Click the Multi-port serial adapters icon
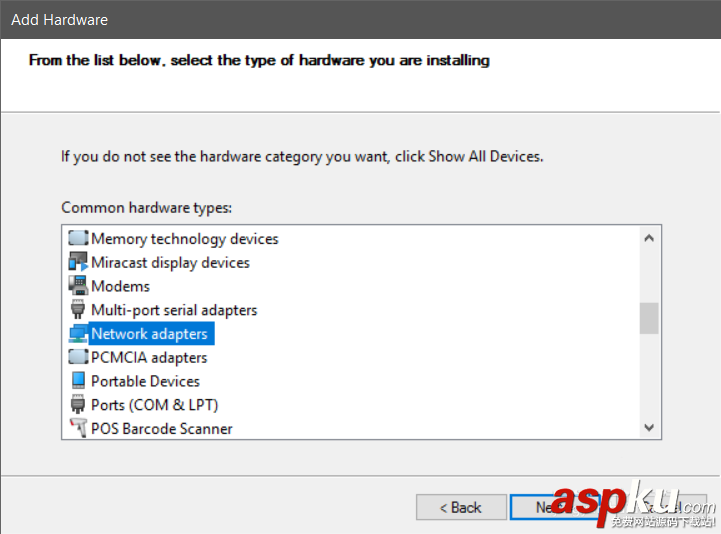721x534 pixels. coord(78,310)
